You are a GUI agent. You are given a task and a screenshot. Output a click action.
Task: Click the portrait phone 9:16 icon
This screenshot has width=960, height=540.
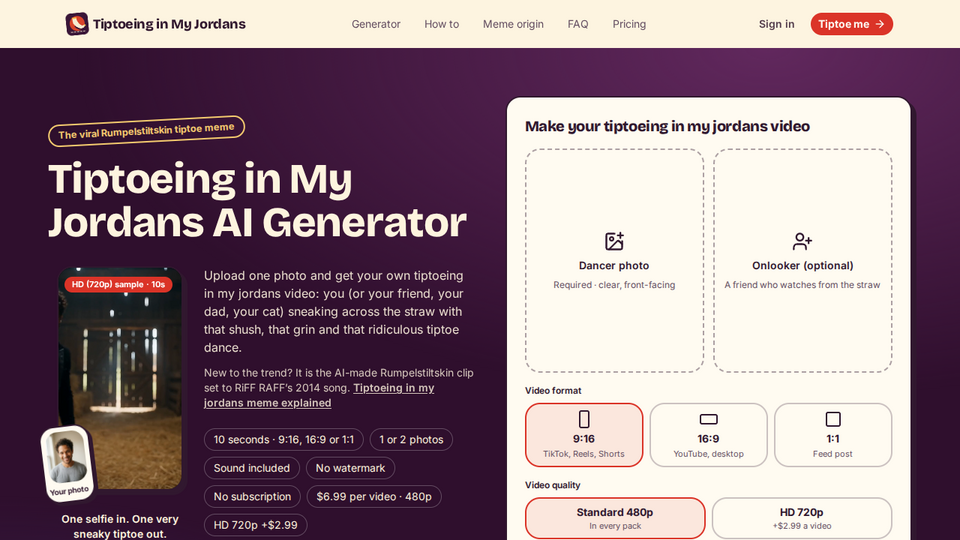tap(584, 419)
